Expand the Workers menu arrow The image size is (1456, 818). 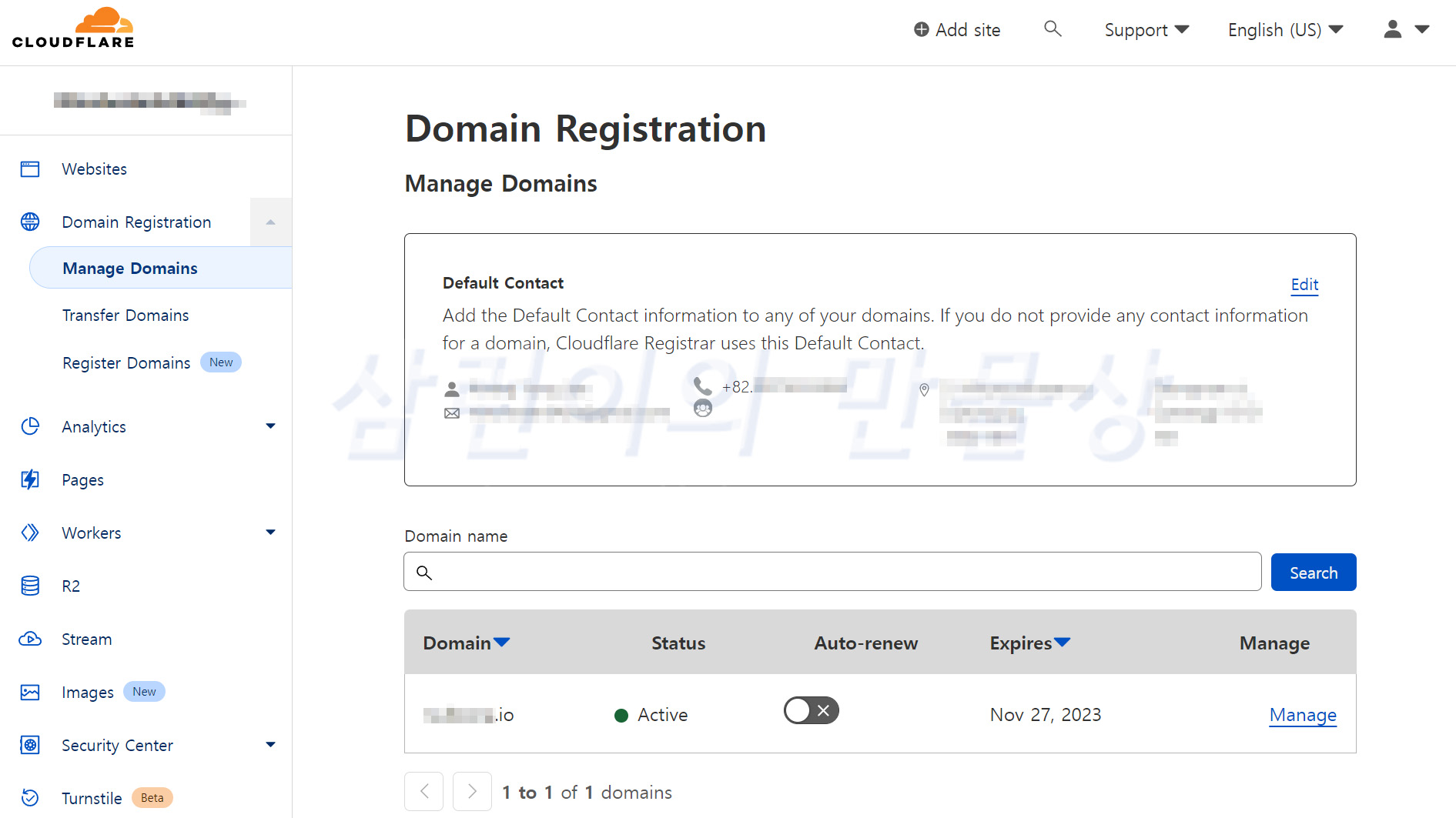pos(270,533)
